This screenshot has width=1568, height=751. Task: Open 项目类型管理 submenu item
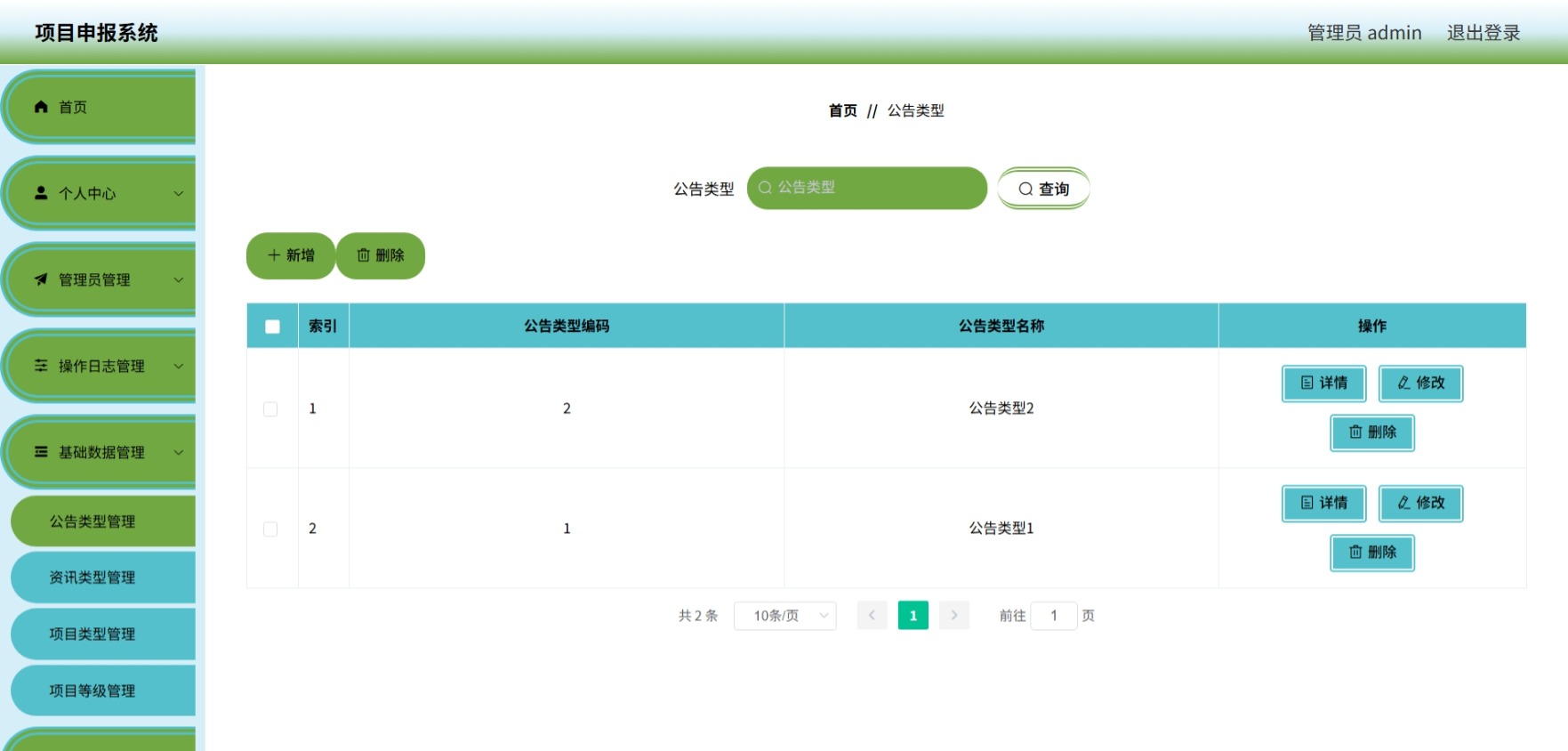[103, 634]
